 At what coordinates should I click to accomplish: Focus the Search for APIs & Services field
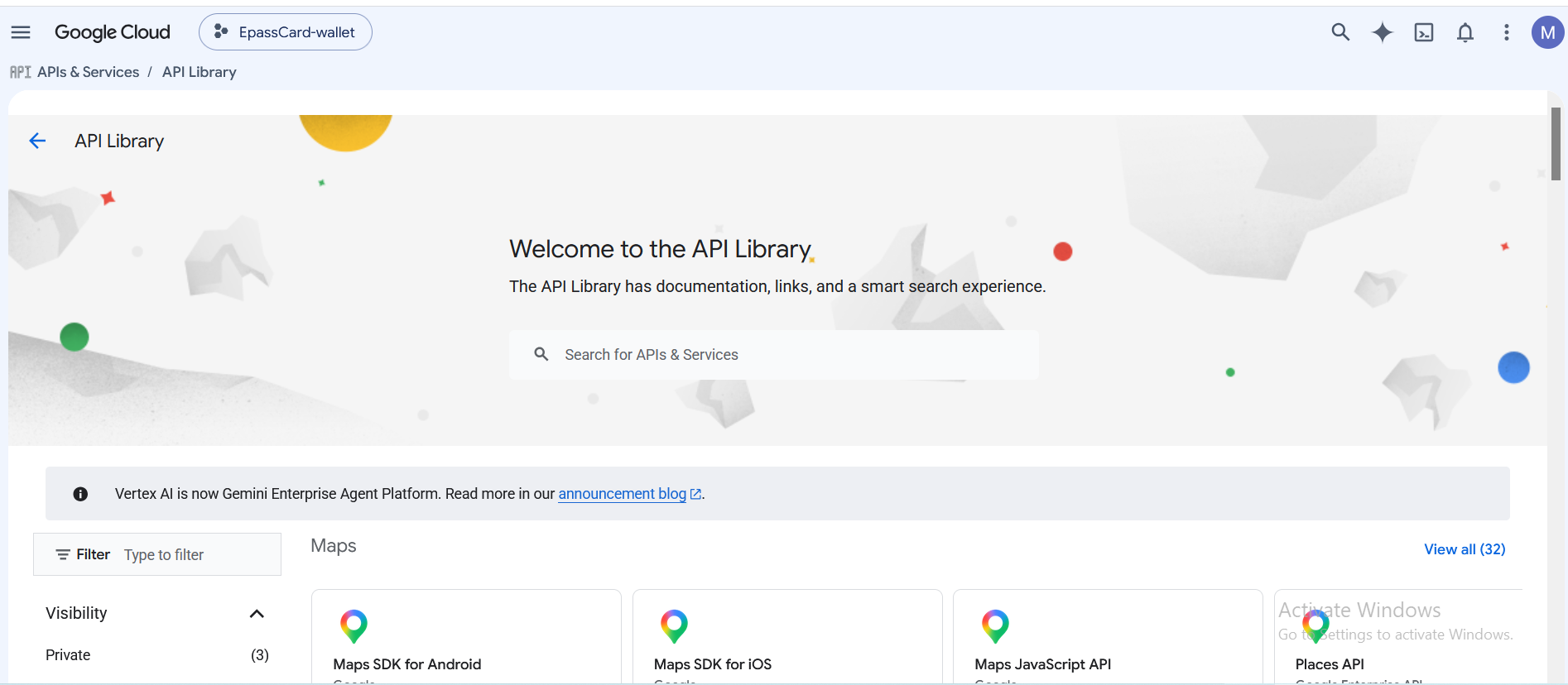tap(774, 355)
